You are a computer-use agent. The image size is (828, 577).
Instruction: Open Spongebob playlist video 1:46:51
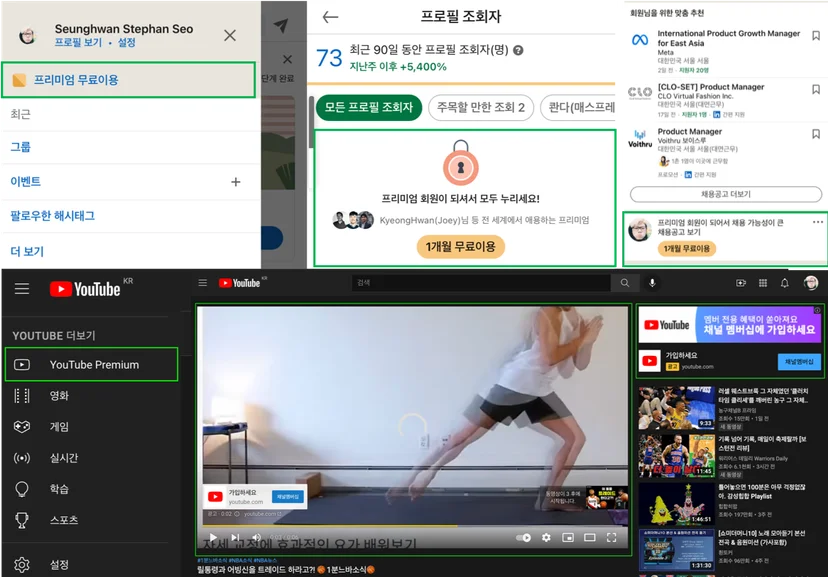676,503
